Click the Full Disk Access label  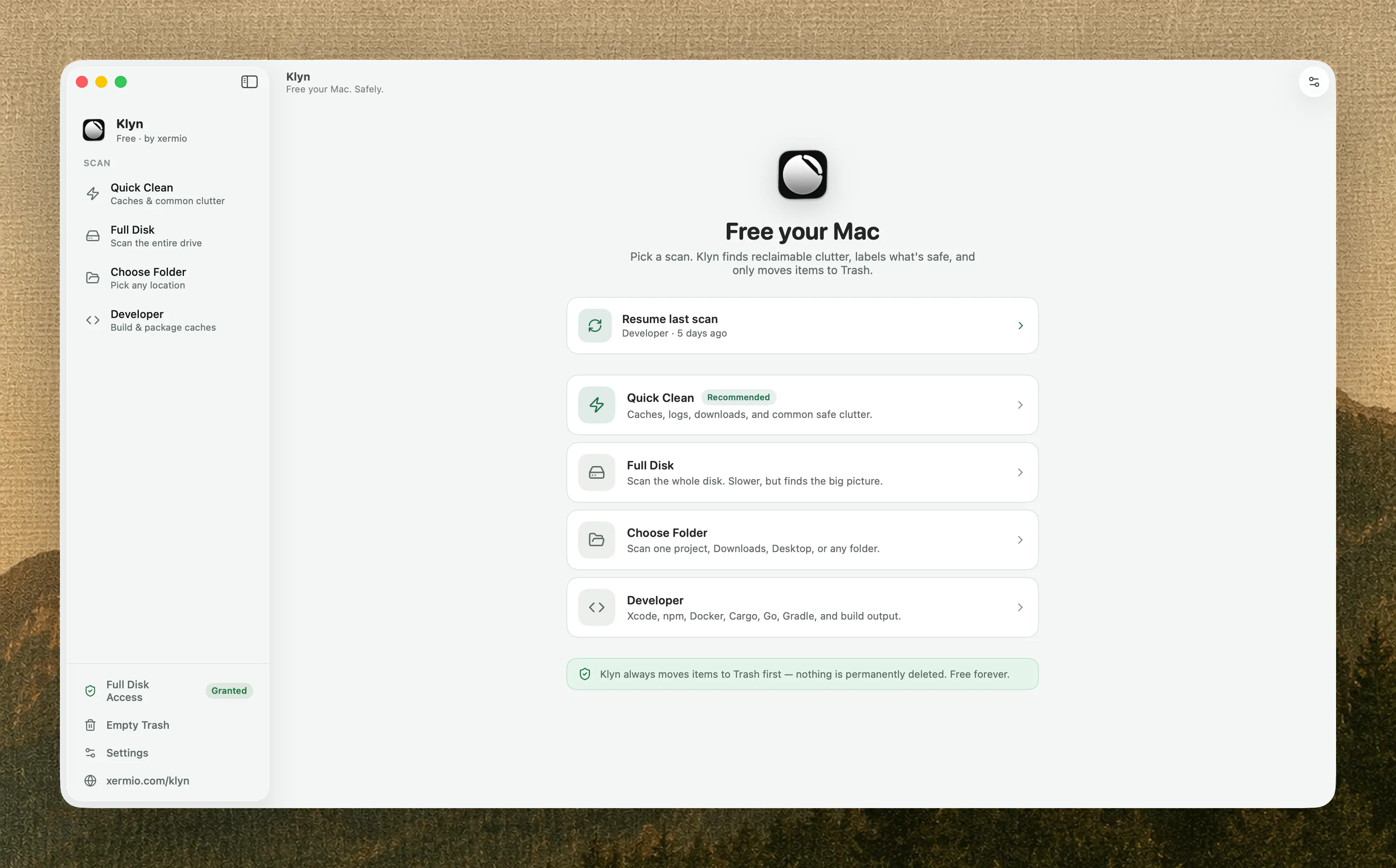[x=127, y=690]
